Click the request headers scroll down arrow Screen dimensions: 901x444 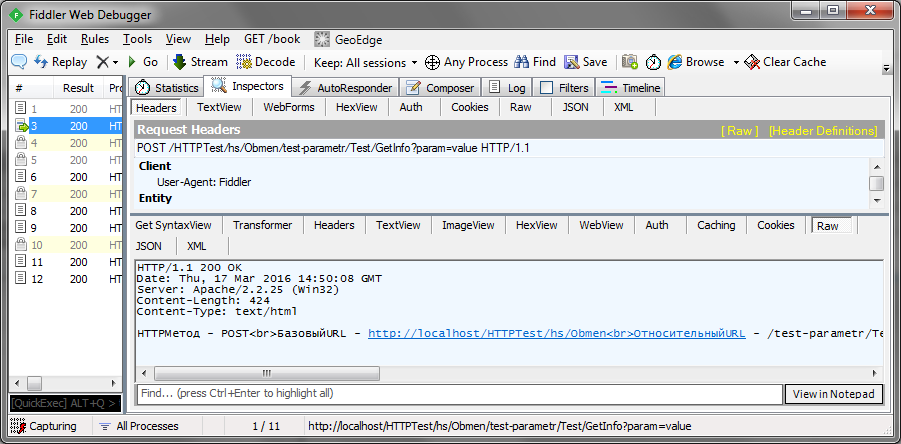coord(876,200)
